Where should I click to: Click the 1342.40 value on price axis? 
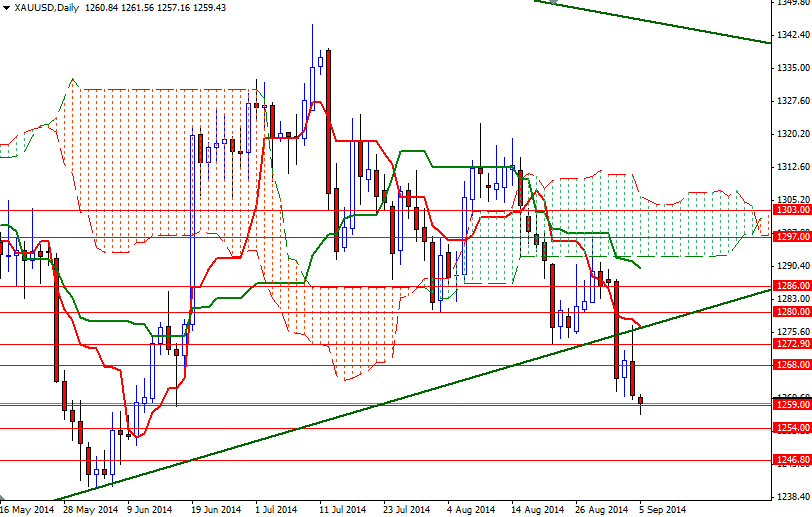coord(792,35)
